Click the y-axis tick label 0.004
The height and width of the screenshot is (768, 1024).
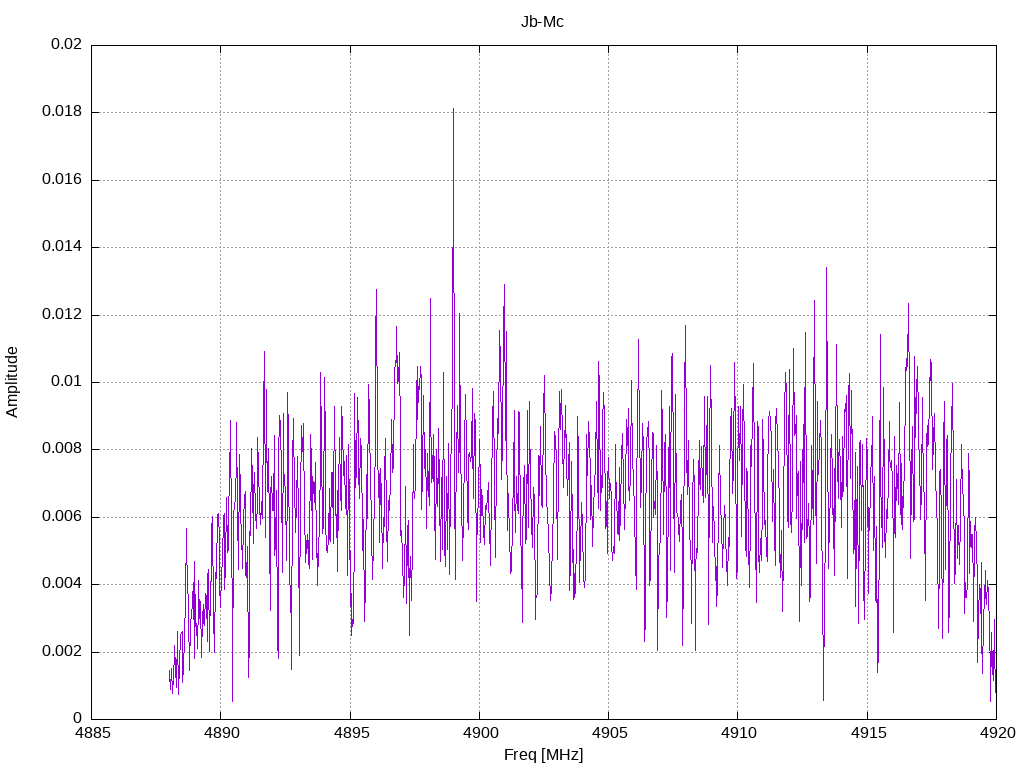coord(62,584)
